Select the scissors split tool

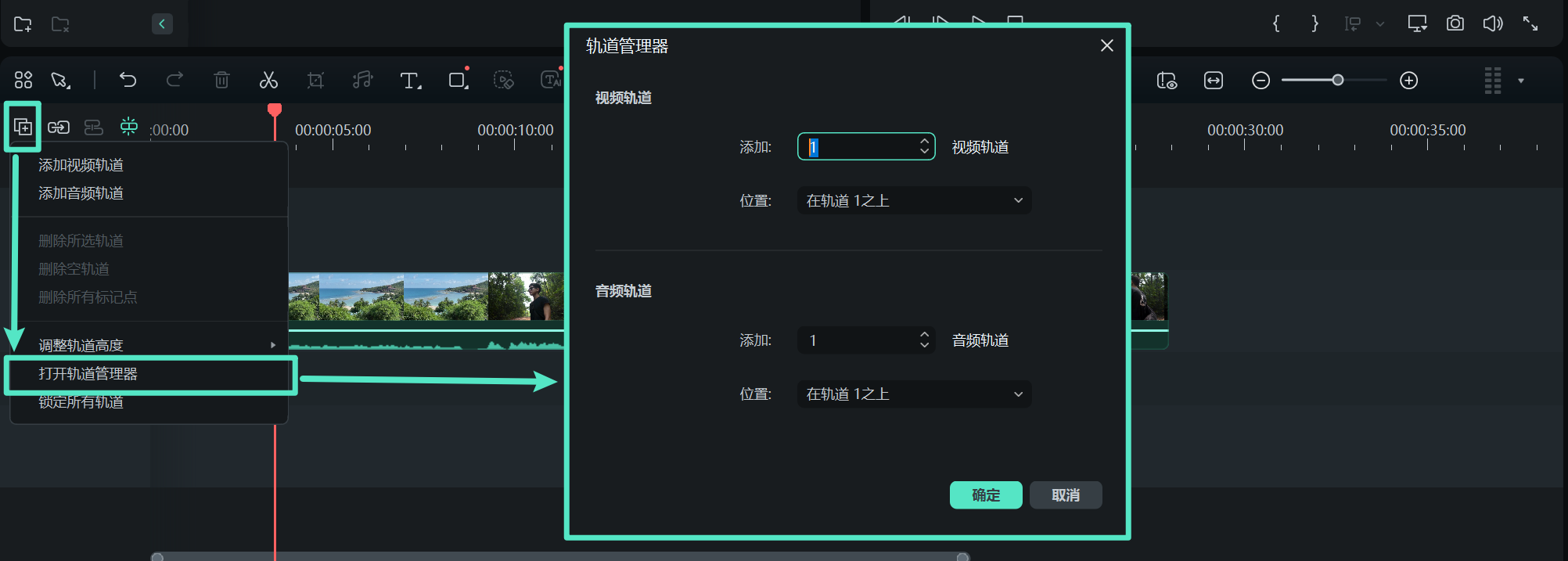click(268, 80)
